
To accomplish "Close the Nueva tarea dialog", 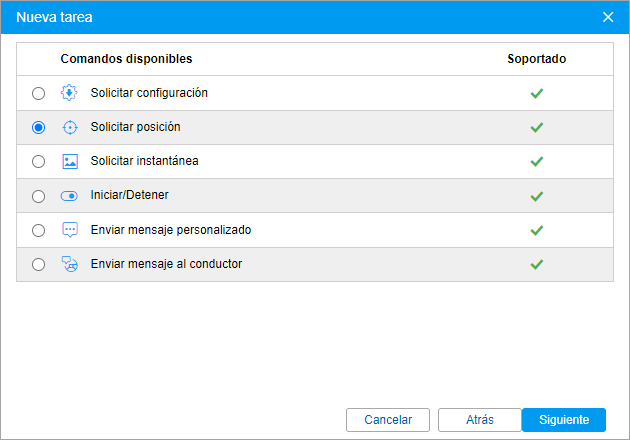I will [x=608, y=17].
